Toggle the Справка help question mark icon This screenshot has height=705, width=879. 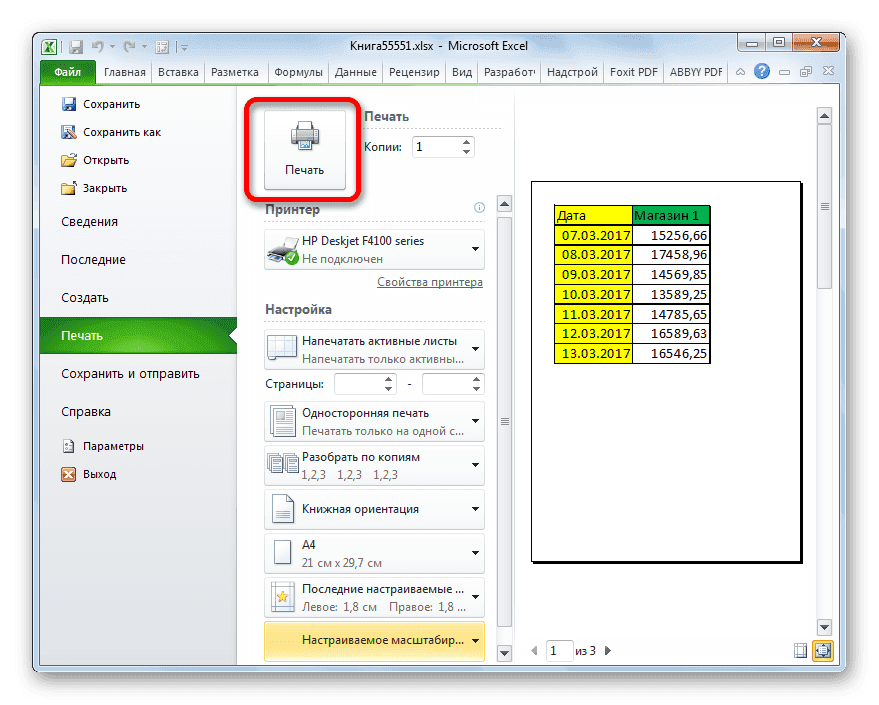[x=762, y=71]
